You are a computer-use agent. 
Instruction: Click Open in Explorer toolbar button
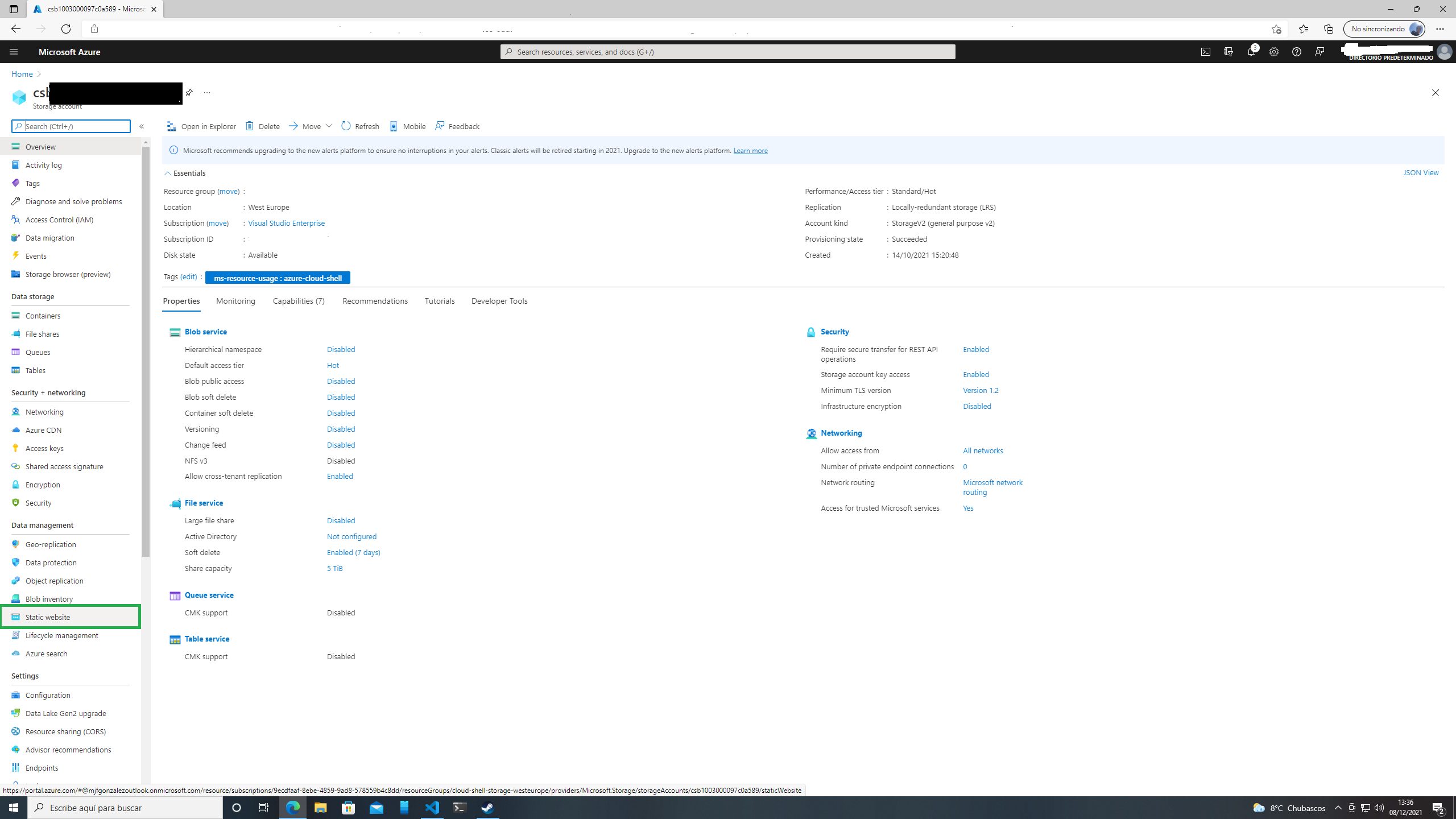point(201,126)
